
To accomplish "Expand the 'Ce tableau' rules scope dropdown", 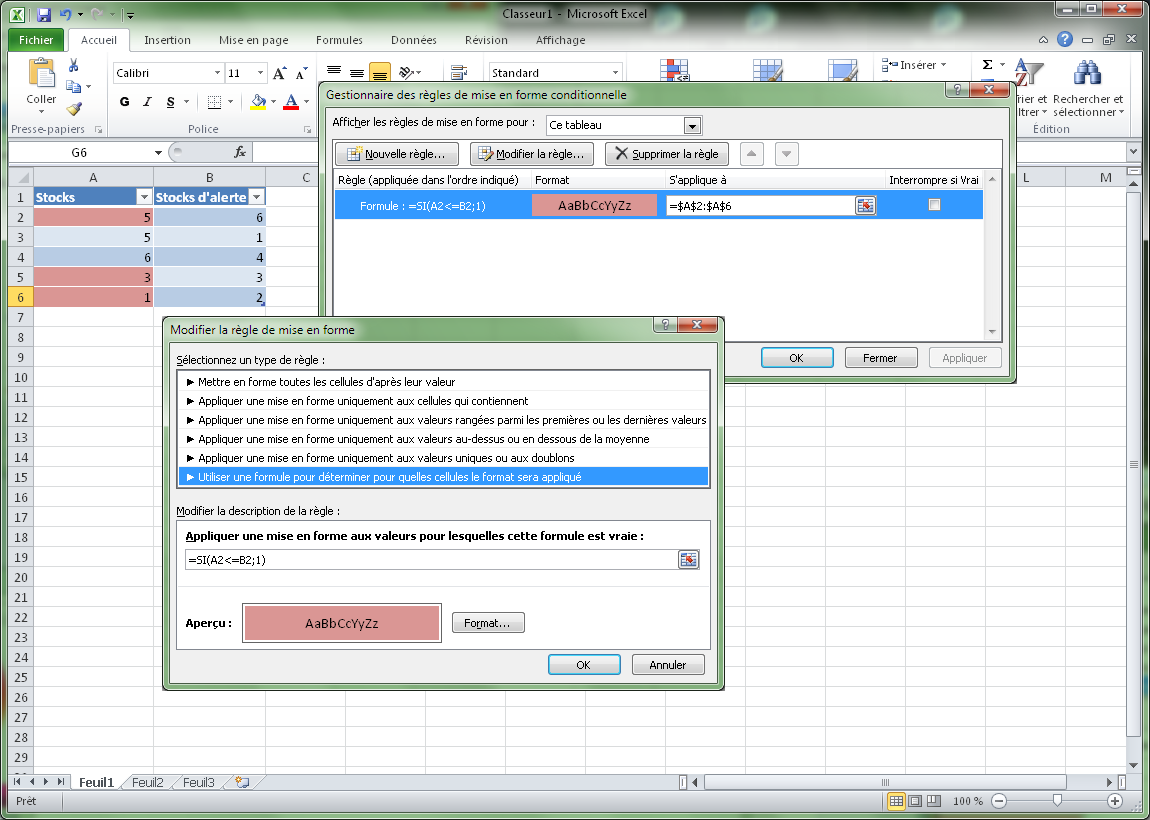I will pyautogui.click(x=692, y=126).
